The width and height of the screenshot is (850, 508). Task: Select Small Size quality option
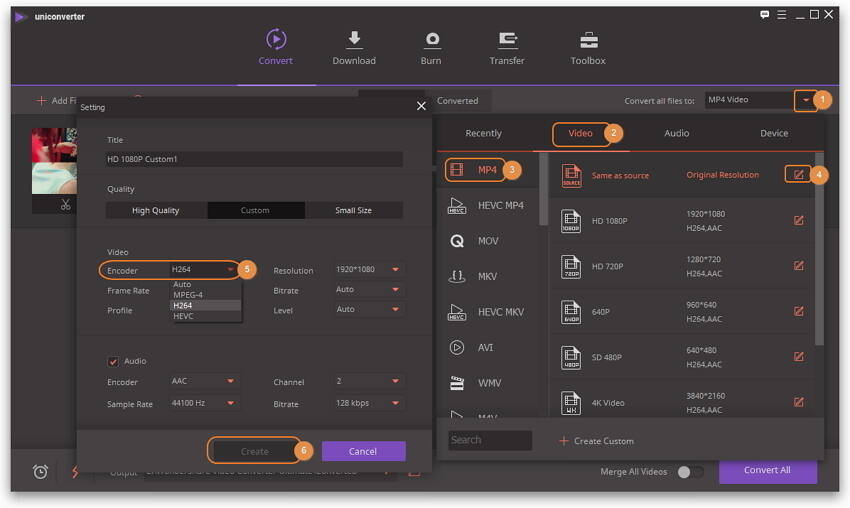point(353,210)
